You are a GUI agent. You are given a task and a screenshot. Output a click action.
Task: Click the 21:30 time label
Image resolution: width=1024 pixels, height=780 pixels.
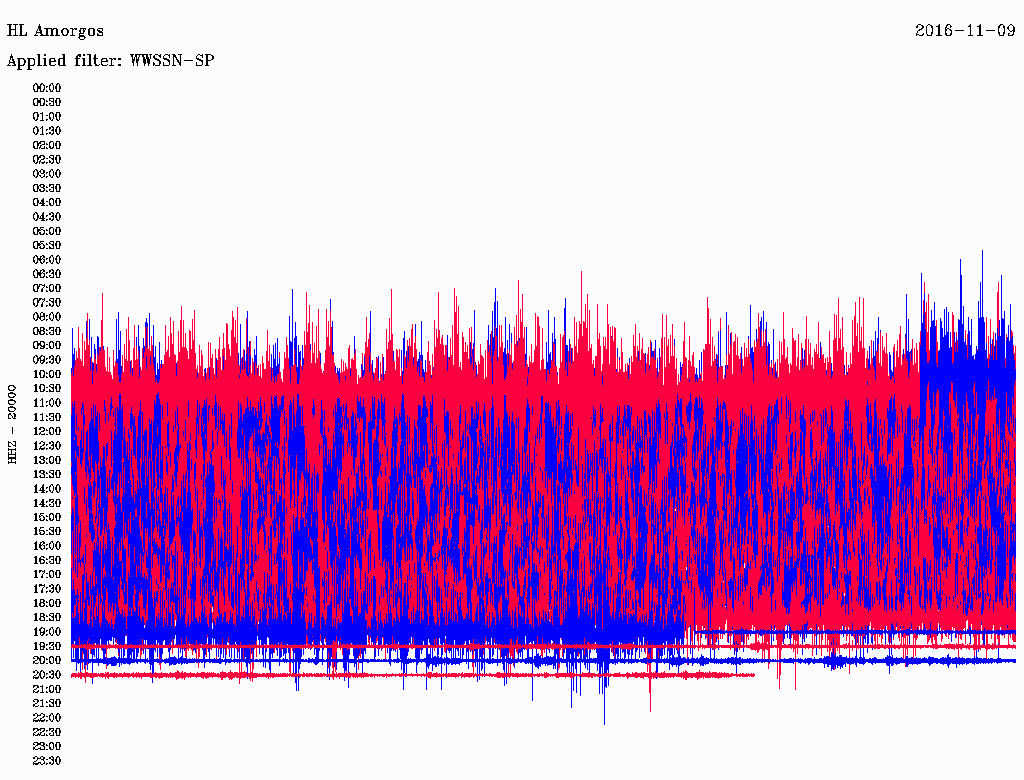click(x=47, y=704)
